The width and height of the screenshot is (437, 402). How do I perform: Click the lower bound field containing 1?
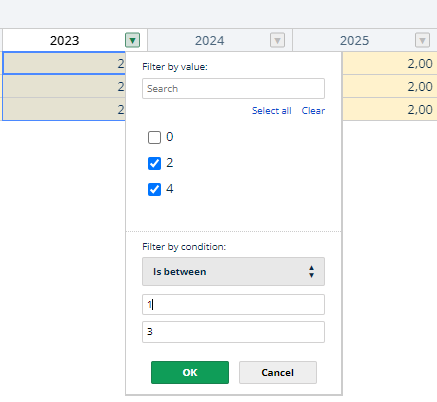(233, 304)
